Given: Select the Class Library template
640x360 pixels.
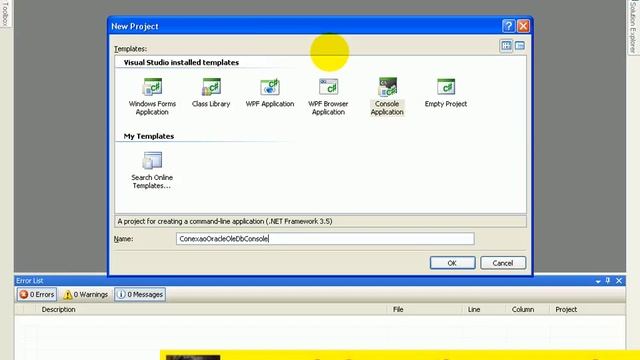Looking at the screenshot, I should pos(211,93).
